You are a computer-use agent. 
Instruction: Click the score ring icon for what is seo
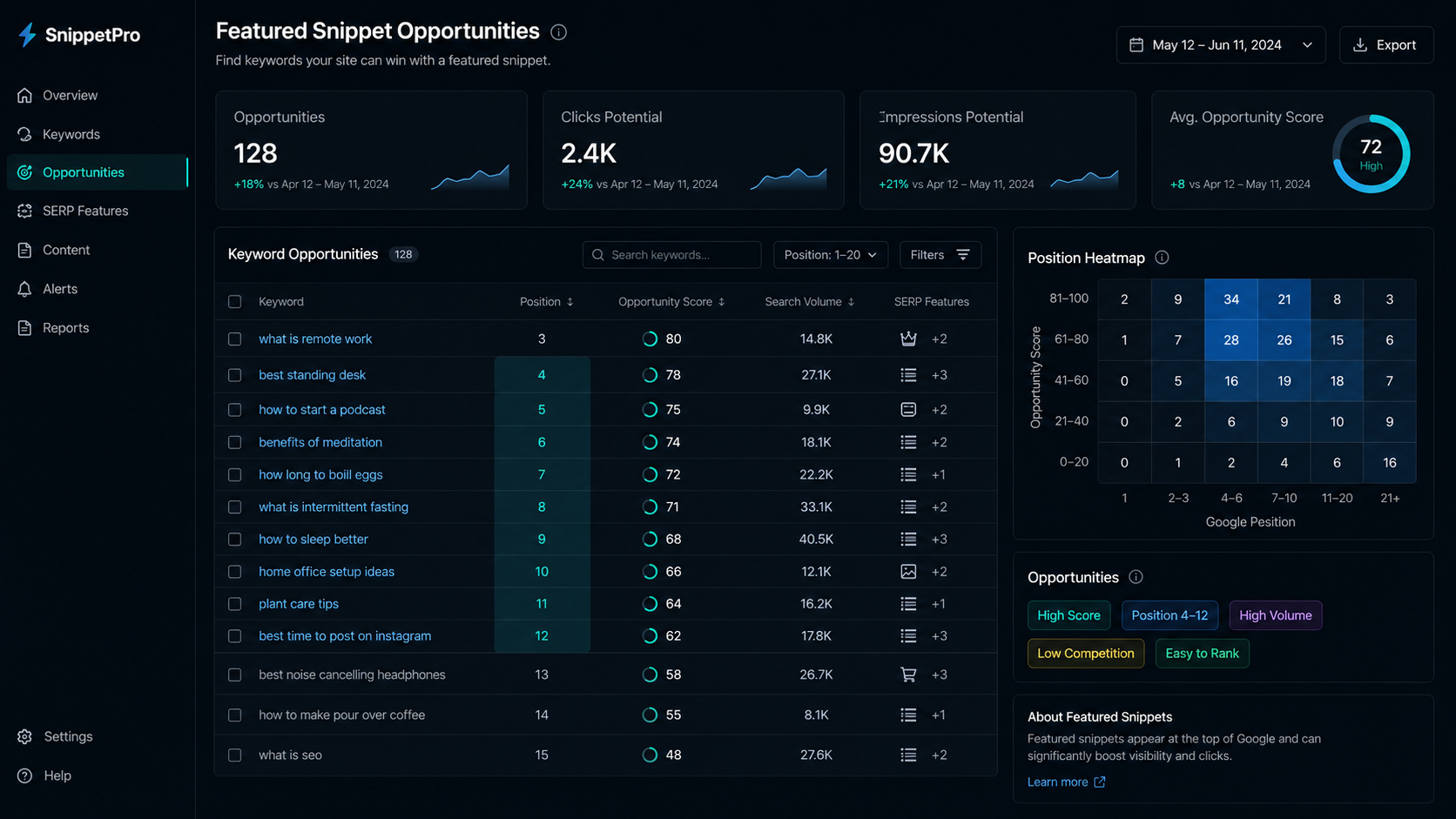tap(650, 755)
